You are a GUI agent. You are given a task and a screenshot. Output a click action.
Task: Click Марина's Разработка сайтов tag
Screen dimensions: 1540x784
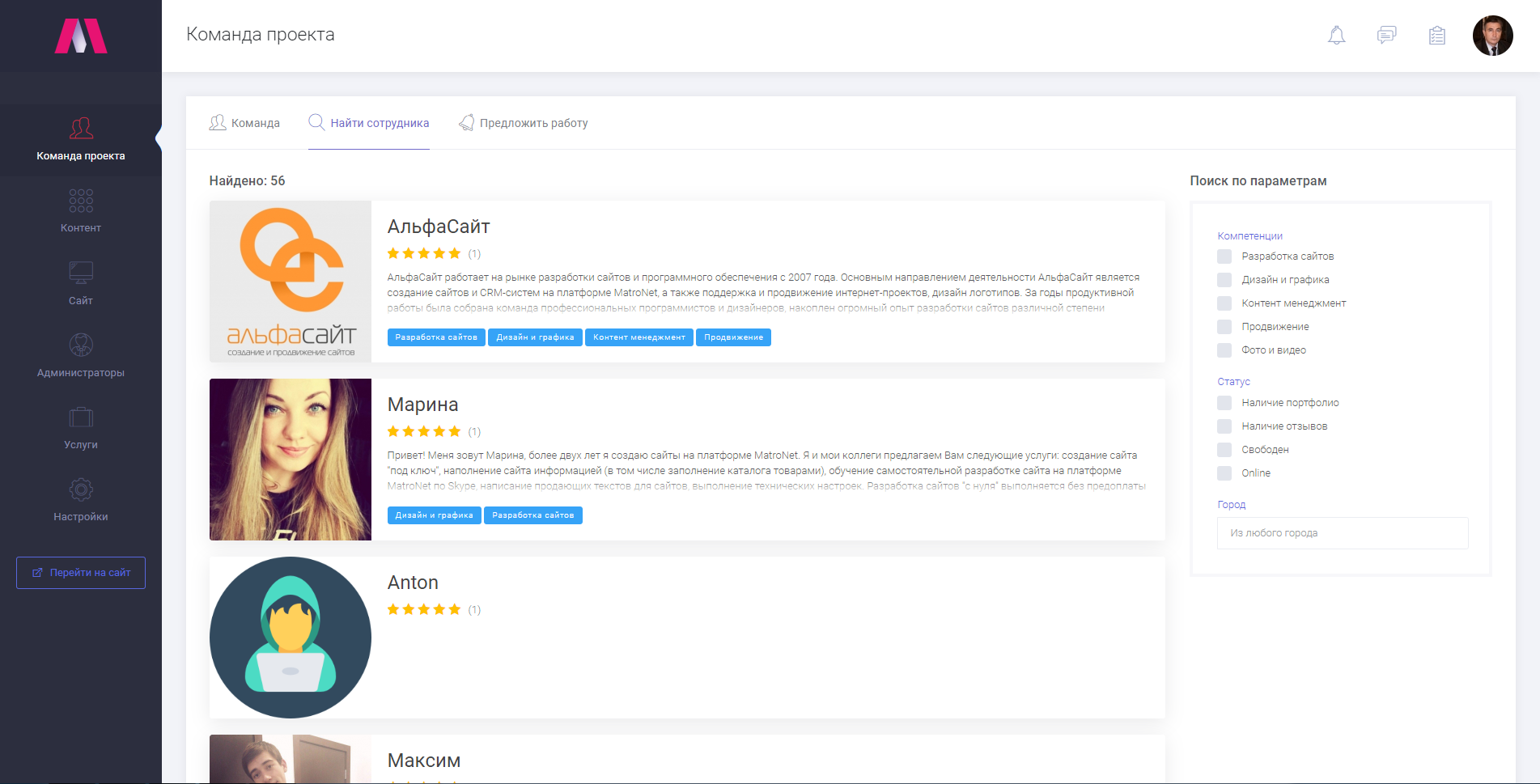coord(533,515)
